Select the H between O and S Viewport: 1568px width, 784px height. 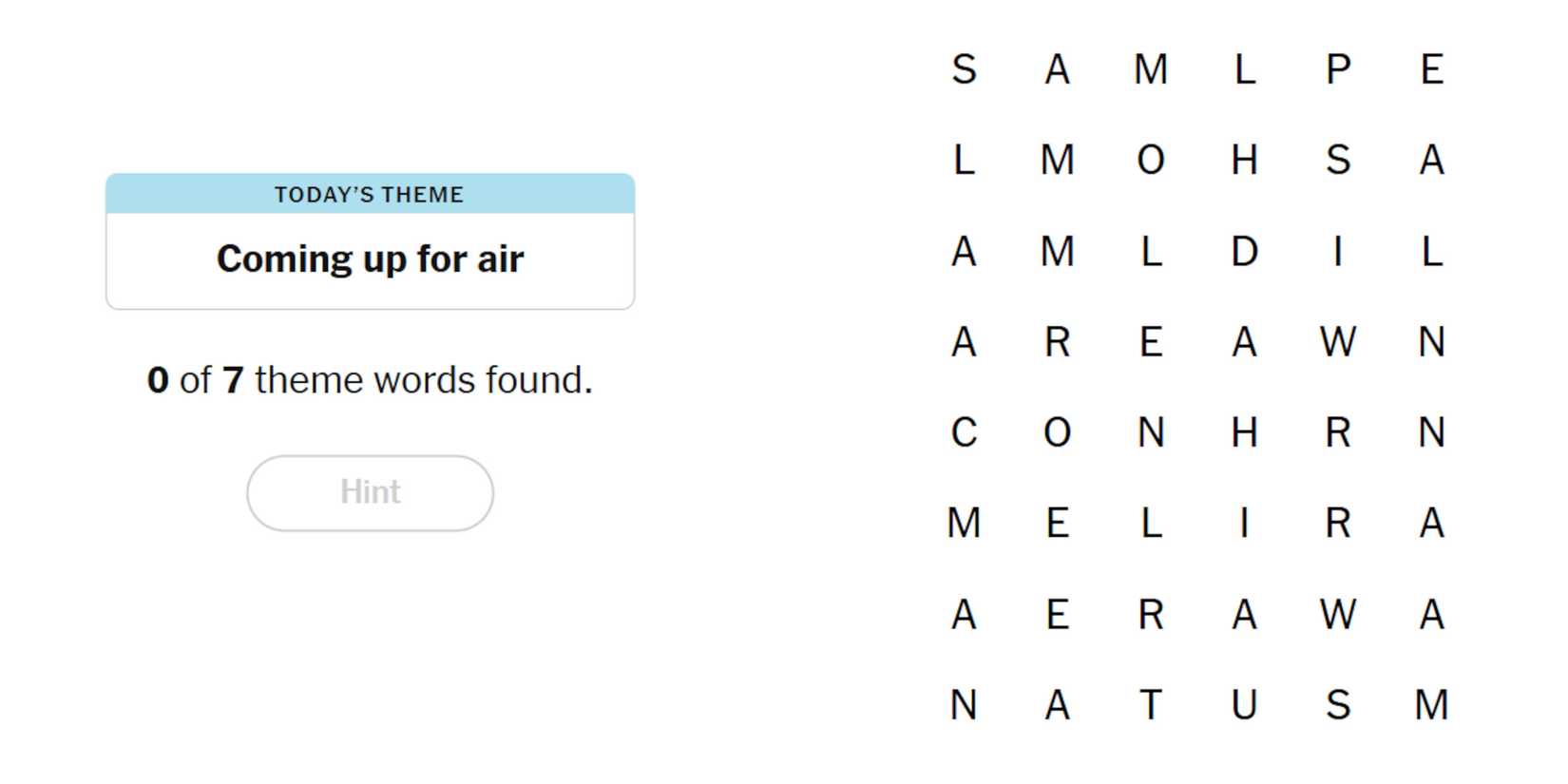[x=1244, y=160]
